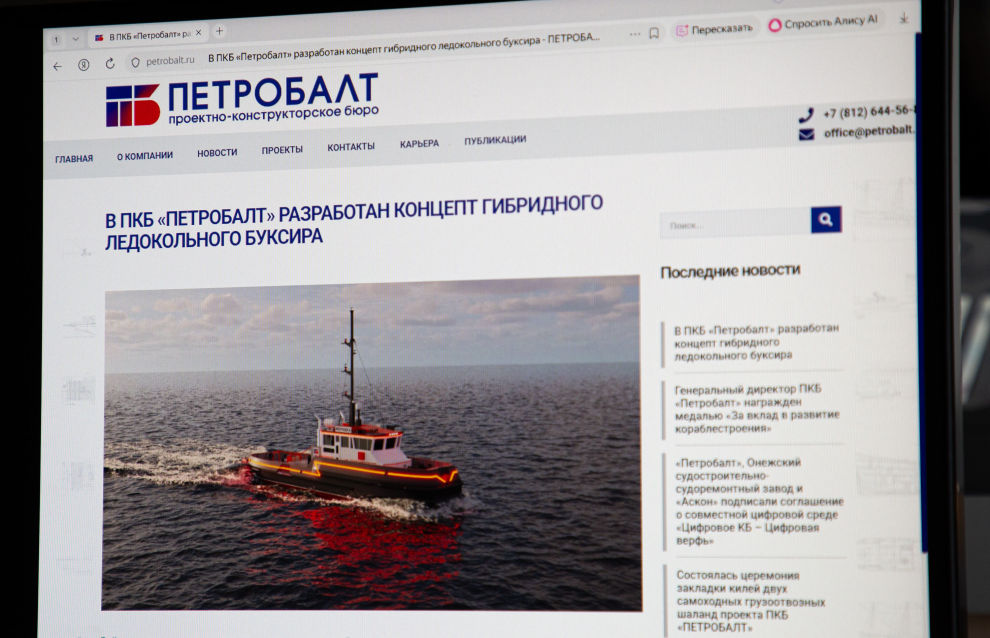The height and width of the screenshot is (638, 990).
Task: Open site information icon in address bar
Action: click(x=136, y=61)
